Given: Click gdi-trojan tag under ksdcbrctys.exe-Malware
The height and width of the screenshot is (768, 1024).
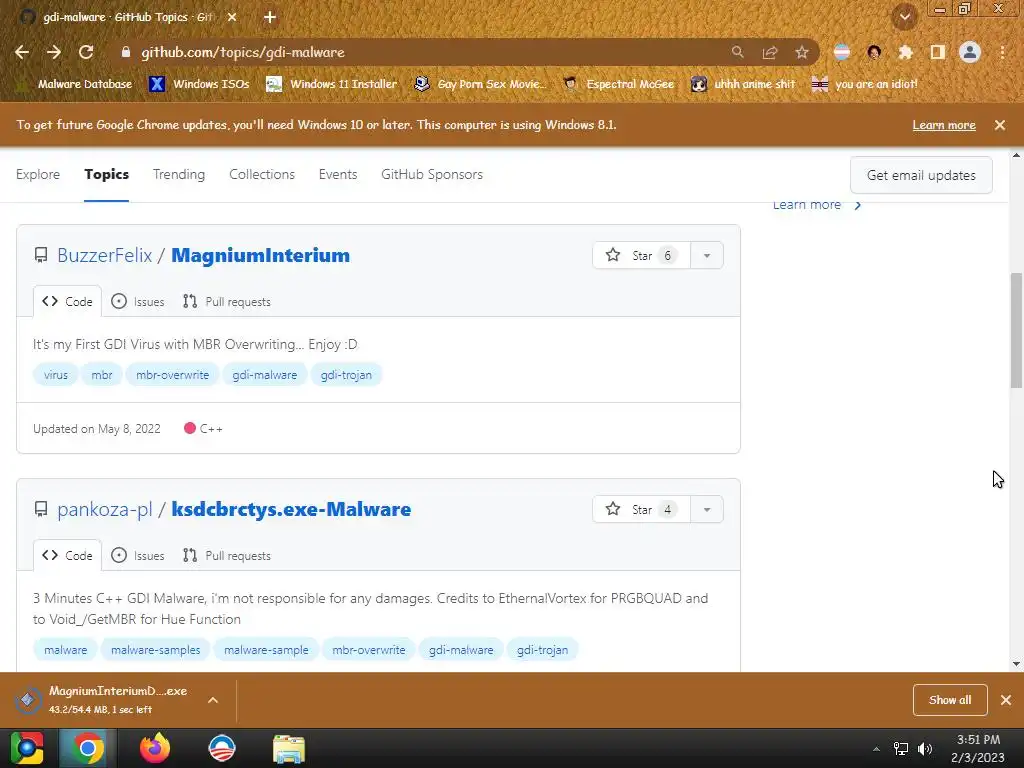Looking at the screenshot, I should 543,650.
